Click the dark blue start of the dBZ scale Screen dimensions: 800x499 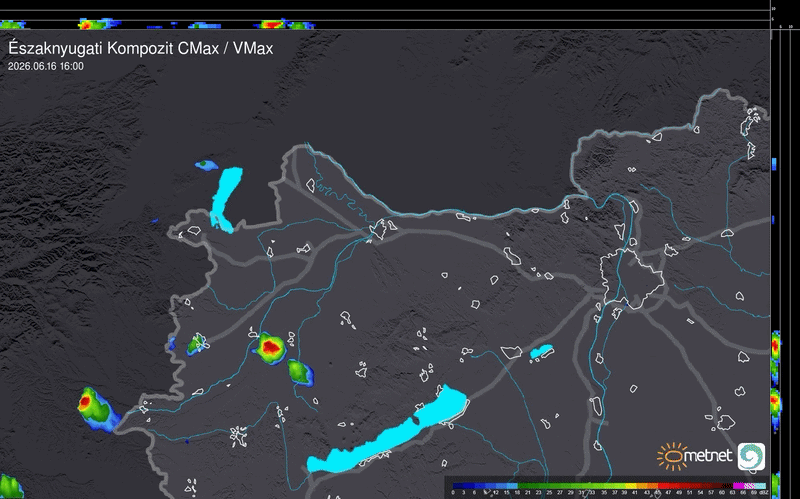point(458,486)
